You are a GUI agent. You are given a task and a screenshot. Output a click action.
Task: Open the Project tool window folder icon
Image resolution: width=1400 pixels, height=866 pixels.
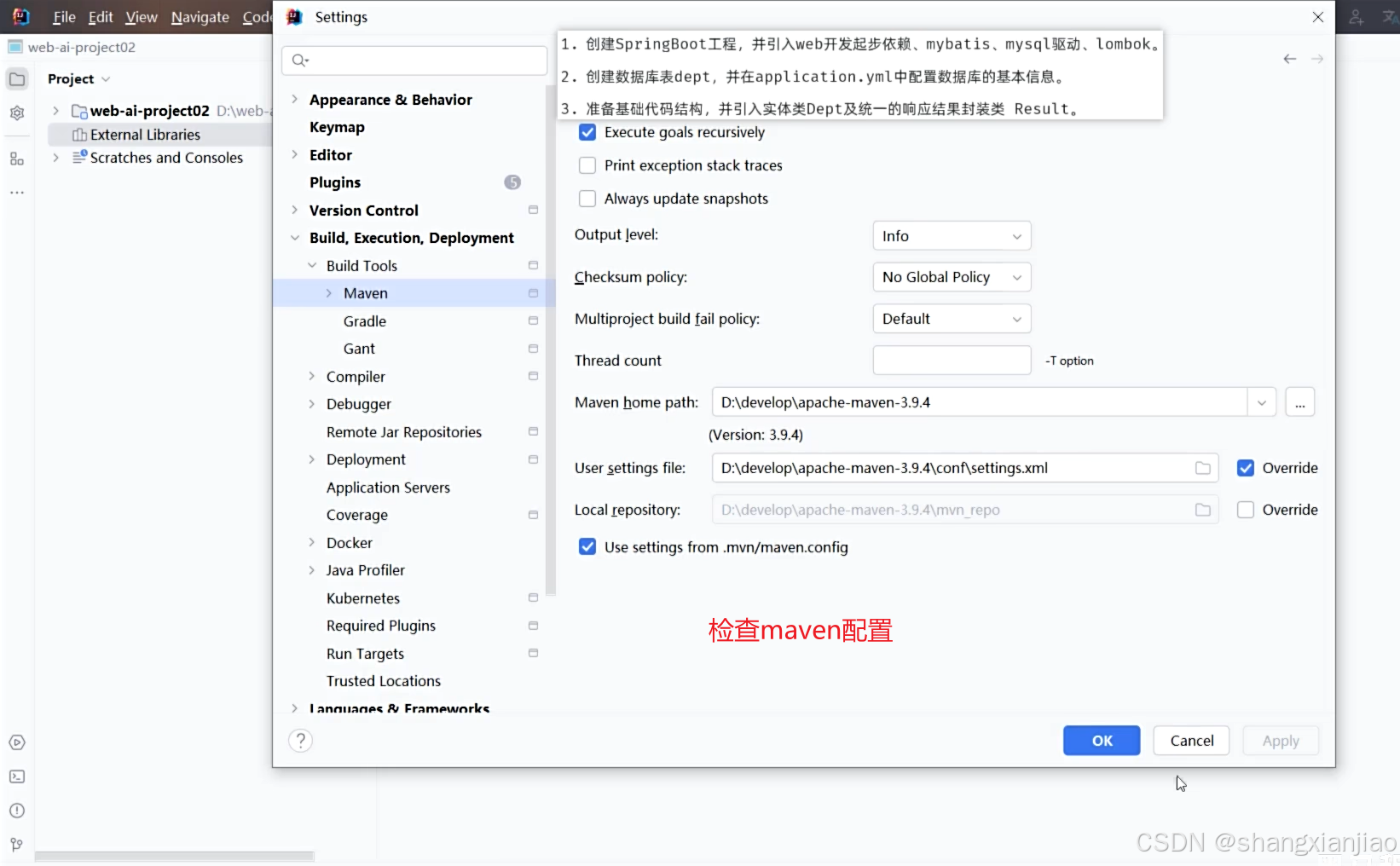17,79
